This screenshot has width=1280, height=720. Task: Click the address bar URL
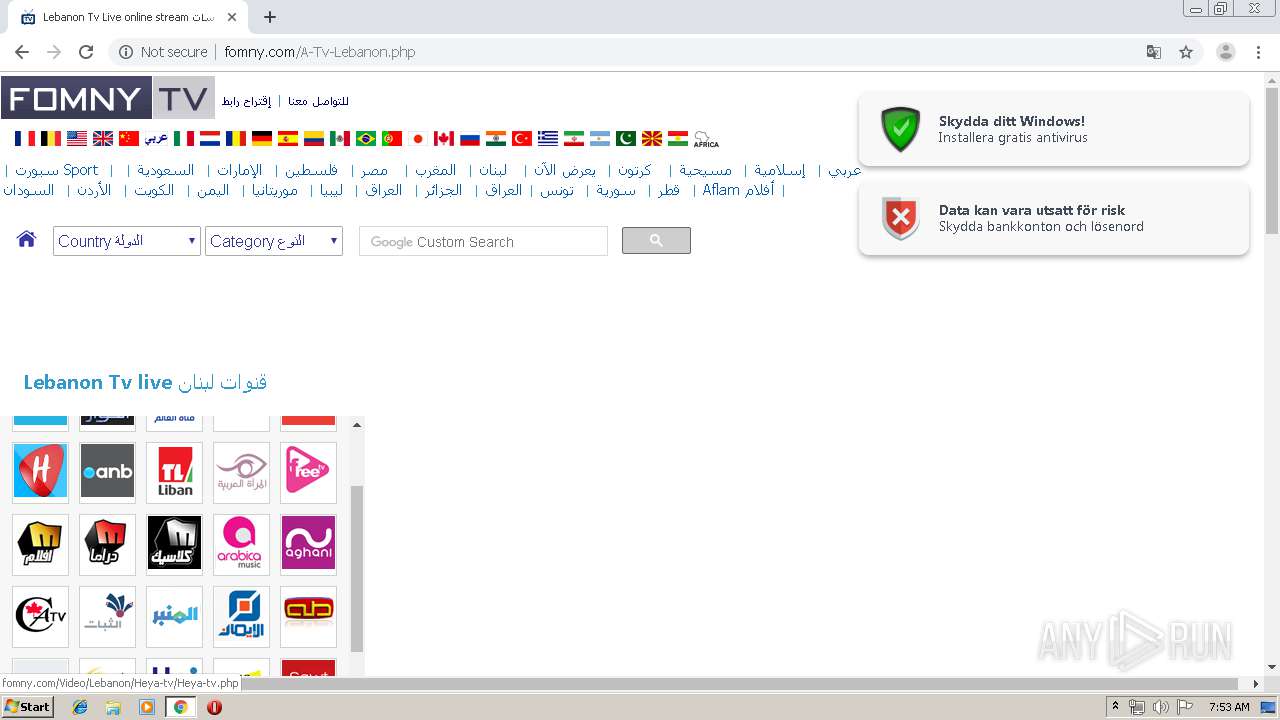320,52
